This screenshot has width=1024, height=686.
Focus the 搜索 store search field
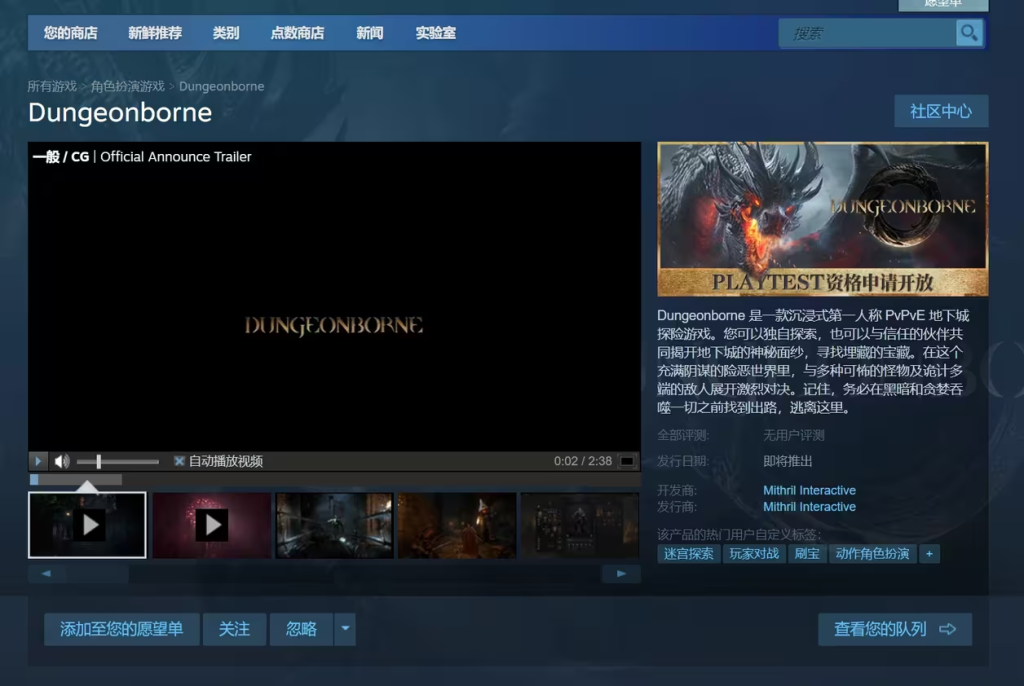(867, 33)
